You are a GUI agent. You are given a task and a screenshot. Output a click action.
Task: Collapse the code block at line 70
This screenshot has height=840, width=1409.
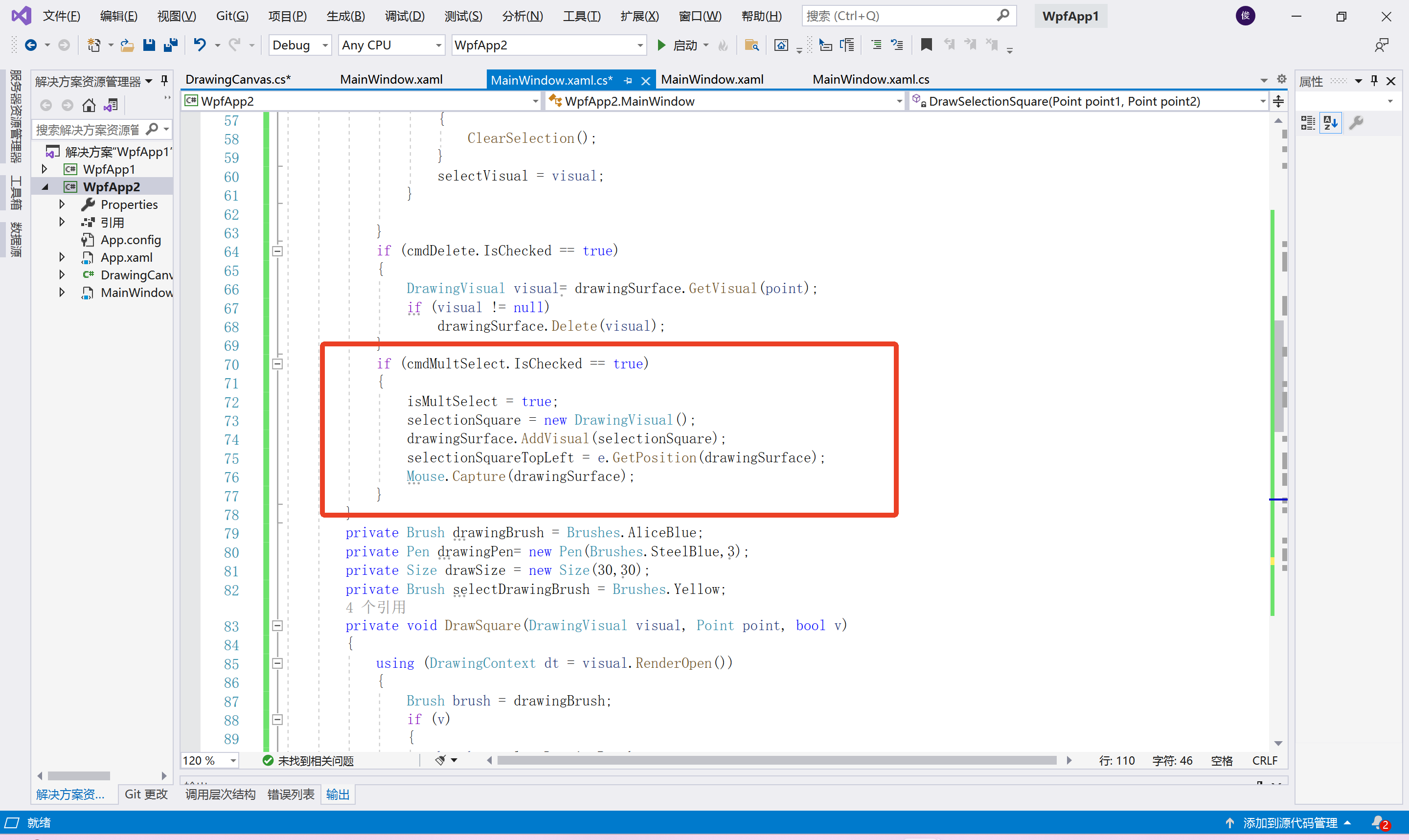[277, 364]
